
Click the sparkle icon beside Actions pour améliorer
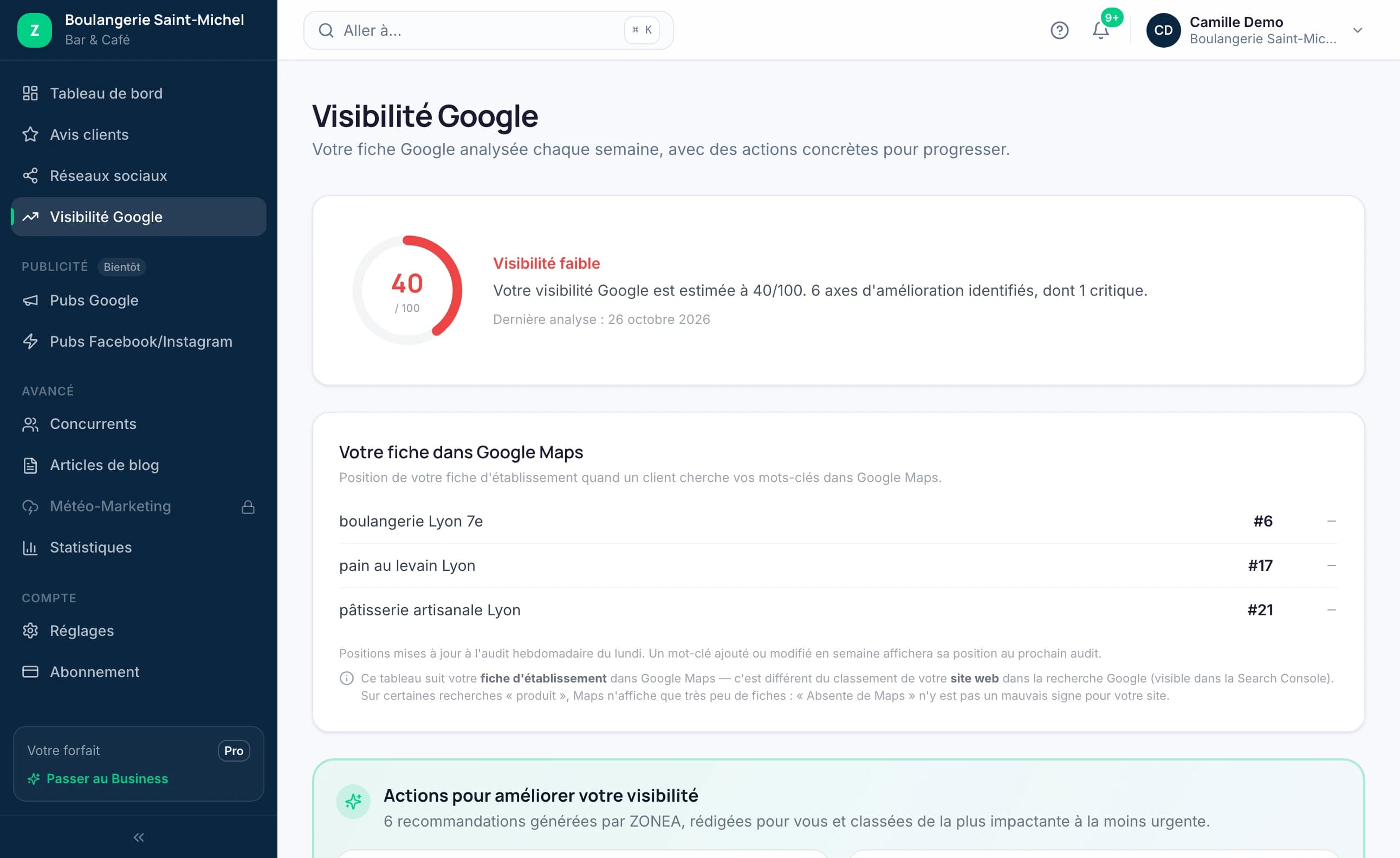click(x=353, y=802)
